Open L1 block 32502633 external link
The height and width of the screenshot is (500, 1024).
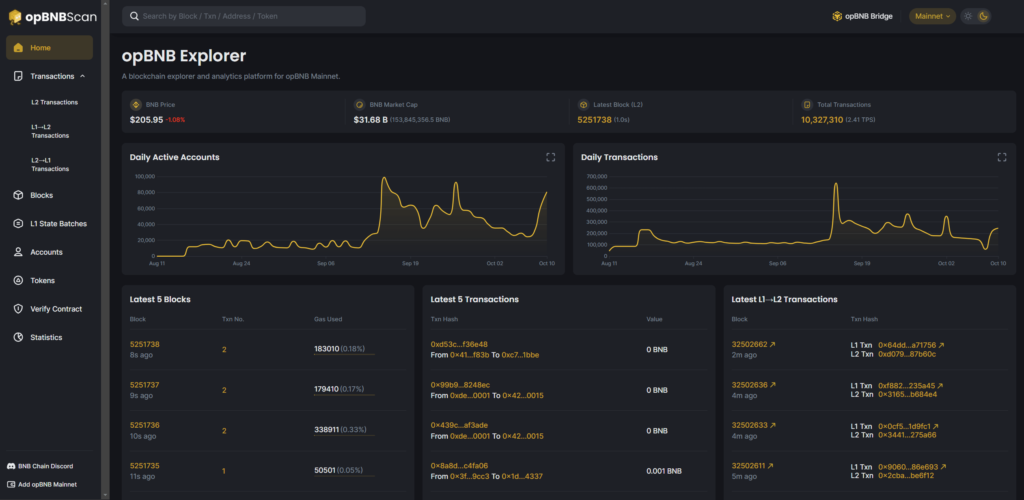(x=754, y=426)
